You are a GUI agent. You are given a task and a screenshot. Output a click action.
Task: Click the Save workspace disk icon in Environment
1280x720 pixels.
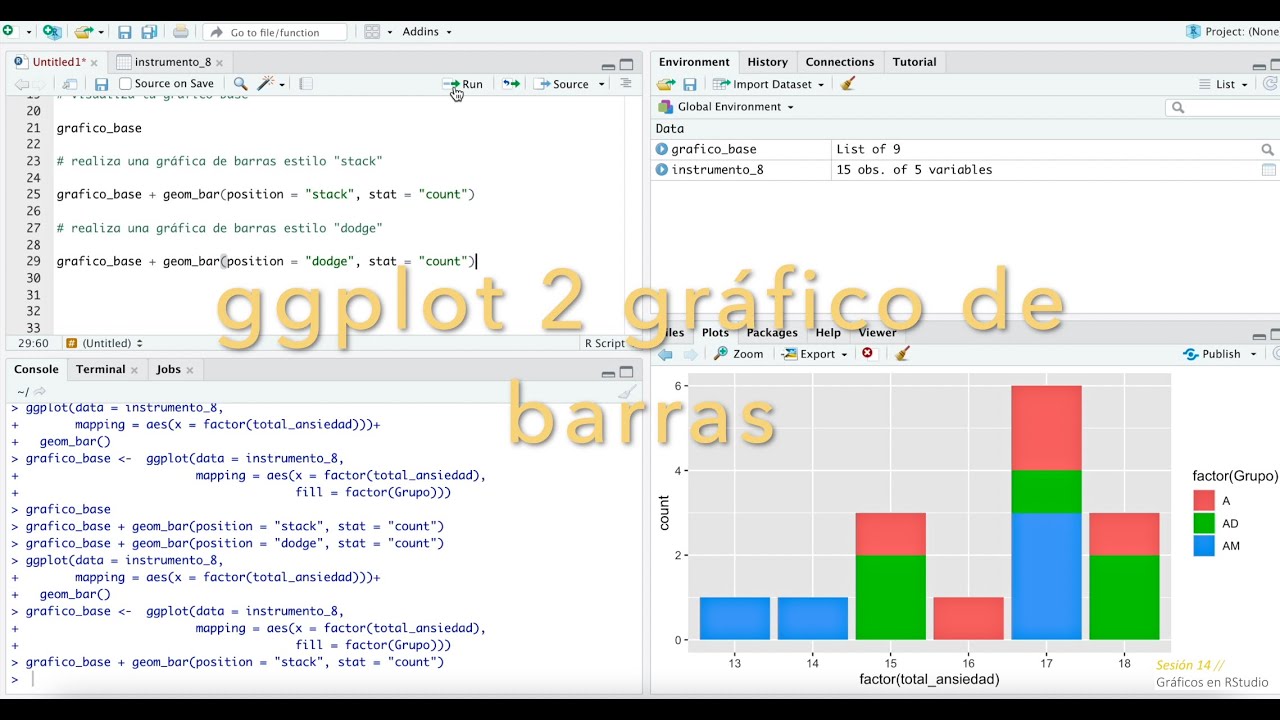point(690,84)
